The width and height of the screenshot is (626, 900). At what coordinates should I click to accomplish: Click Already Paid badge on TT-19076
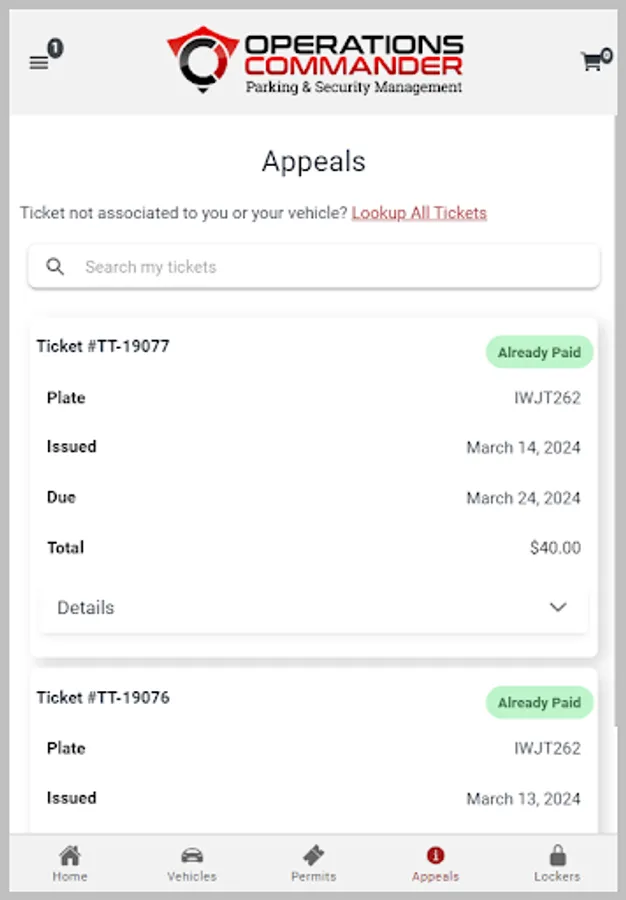point(539,703)
